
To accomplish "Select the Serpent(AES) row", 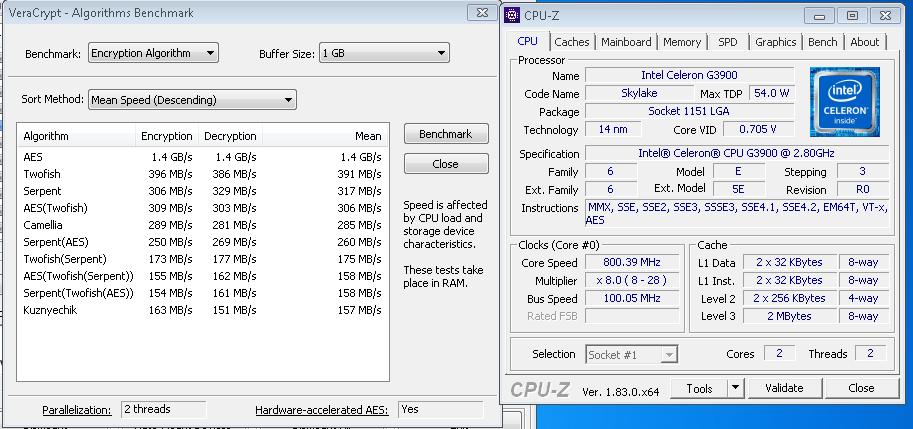I will [x=203, y=242].
